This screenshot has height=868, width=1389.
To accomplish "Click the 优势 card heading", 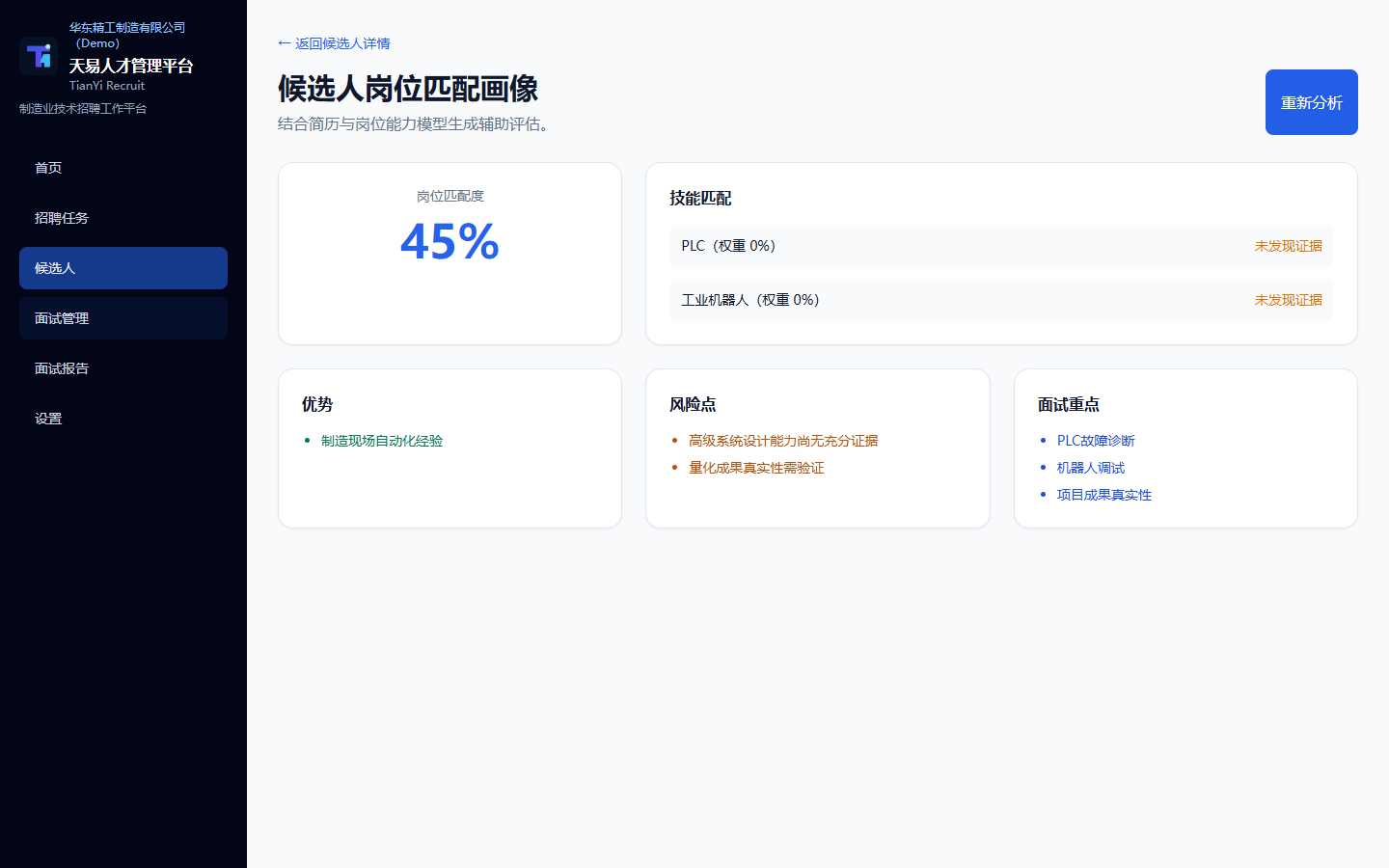I will tap(317, 404).
